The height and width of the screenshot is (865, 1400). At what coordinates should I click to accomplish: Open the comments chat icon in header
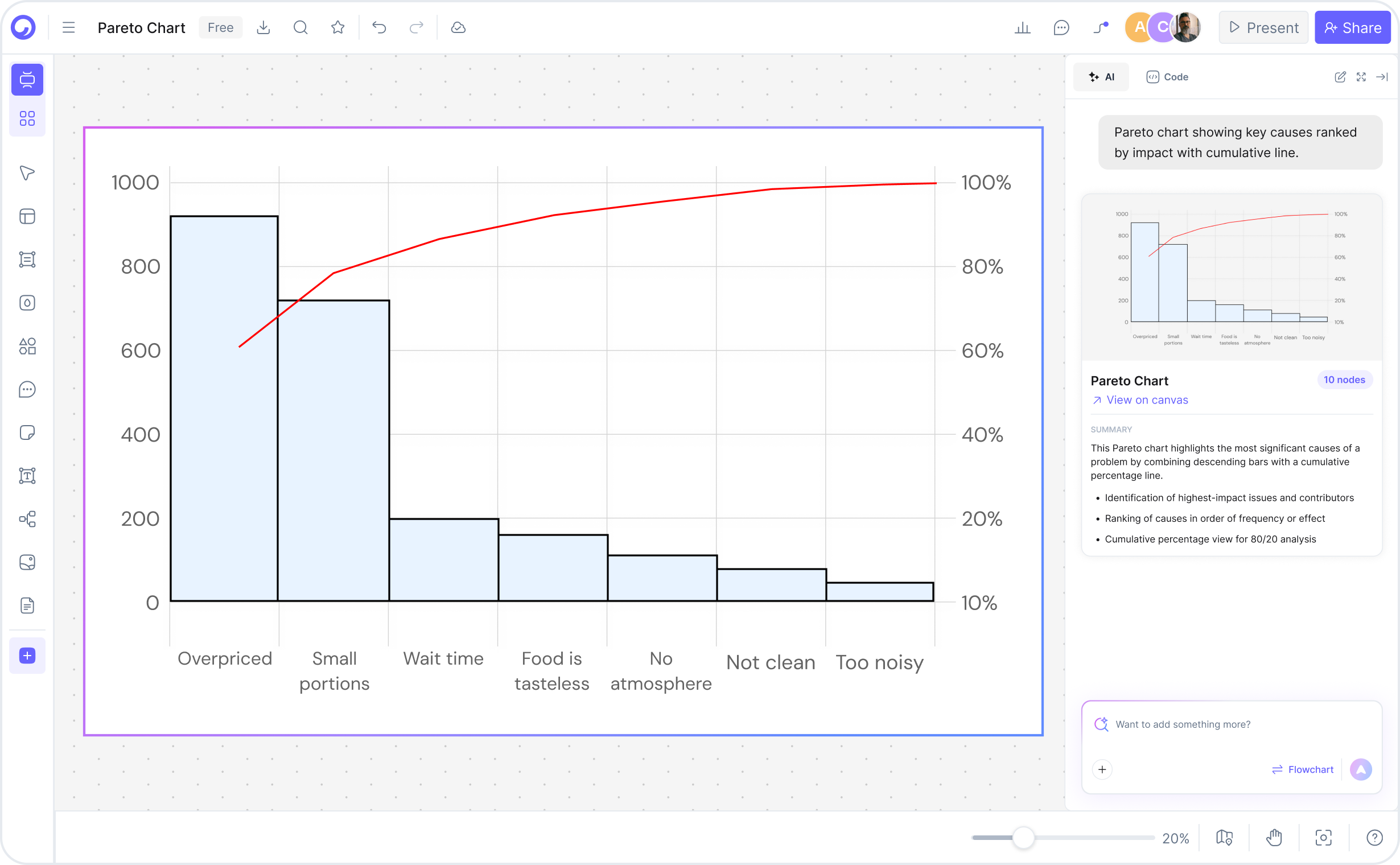[1061, 27]
